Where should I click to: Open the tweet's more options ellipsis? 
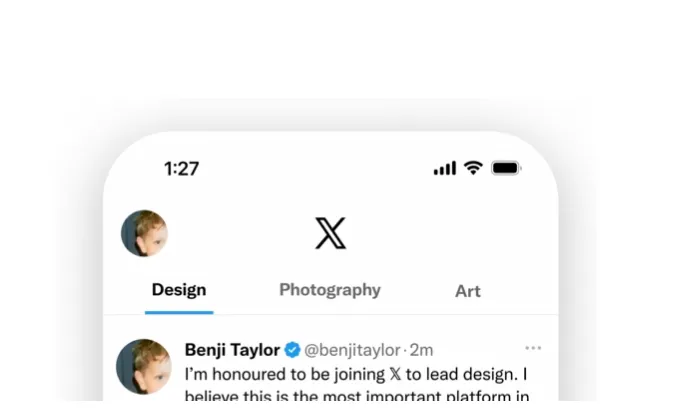click(533, 348)
